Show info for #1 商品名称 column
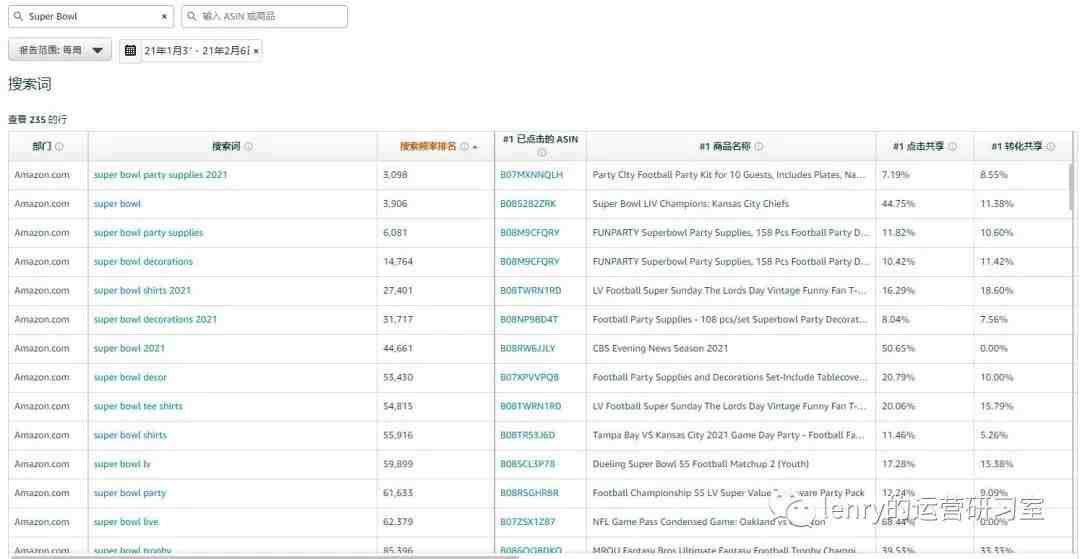The image size is (1080, 559). [758, 147]
